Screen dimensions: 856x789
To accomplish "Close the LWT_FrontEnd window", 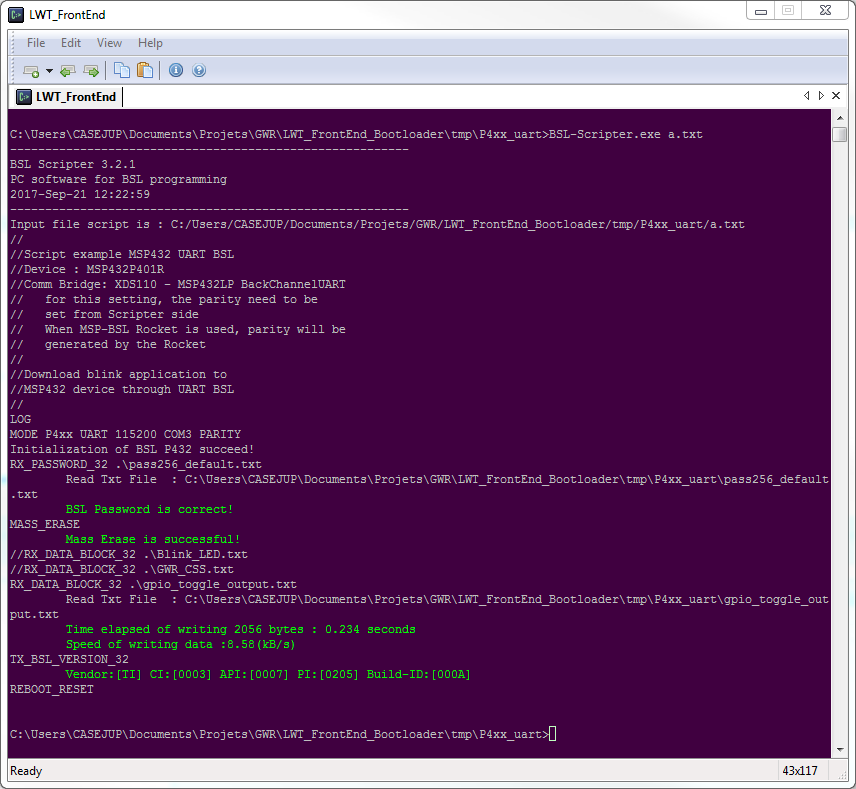I will [825, 10].
